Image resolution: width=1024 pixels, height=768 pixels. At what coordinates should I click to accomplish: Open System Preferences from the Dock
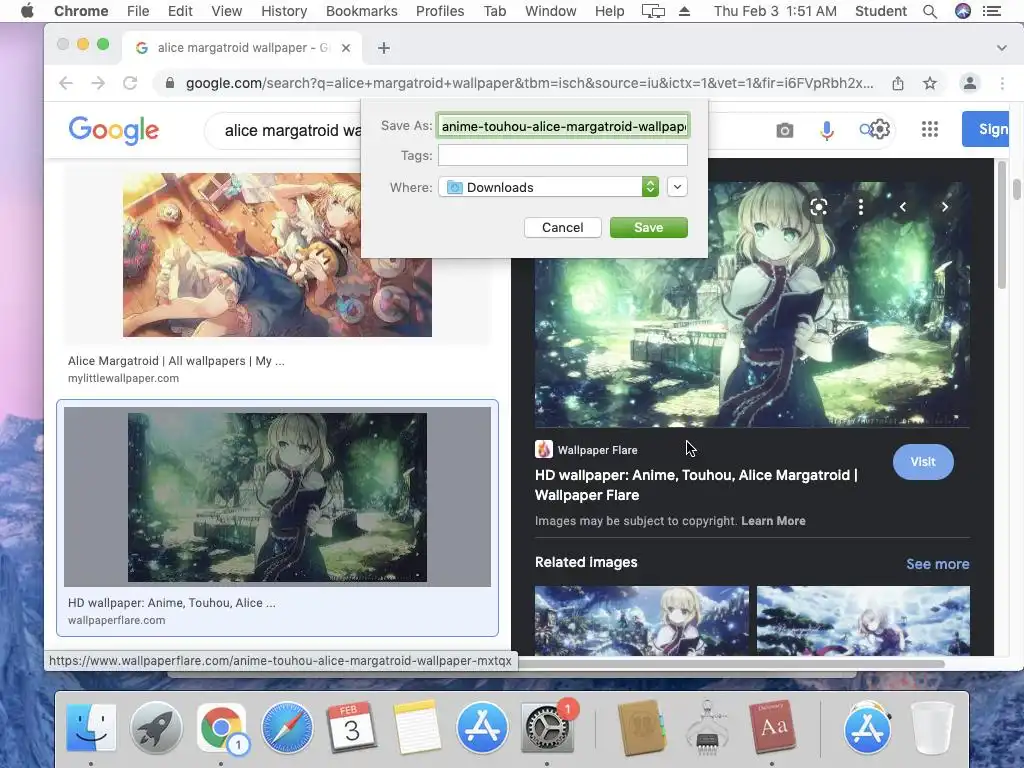tap(547, 727)
